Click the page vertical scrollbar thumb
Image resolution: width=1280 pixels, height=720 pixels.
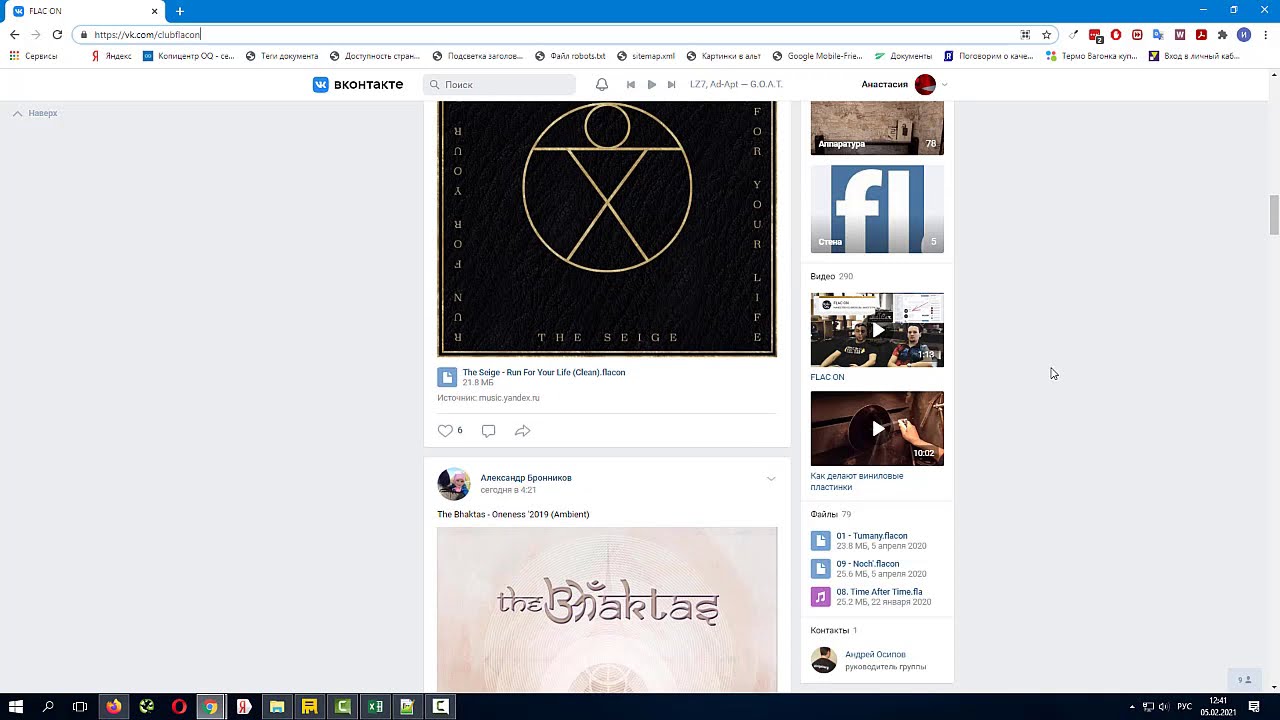[x=1274, y=215]
